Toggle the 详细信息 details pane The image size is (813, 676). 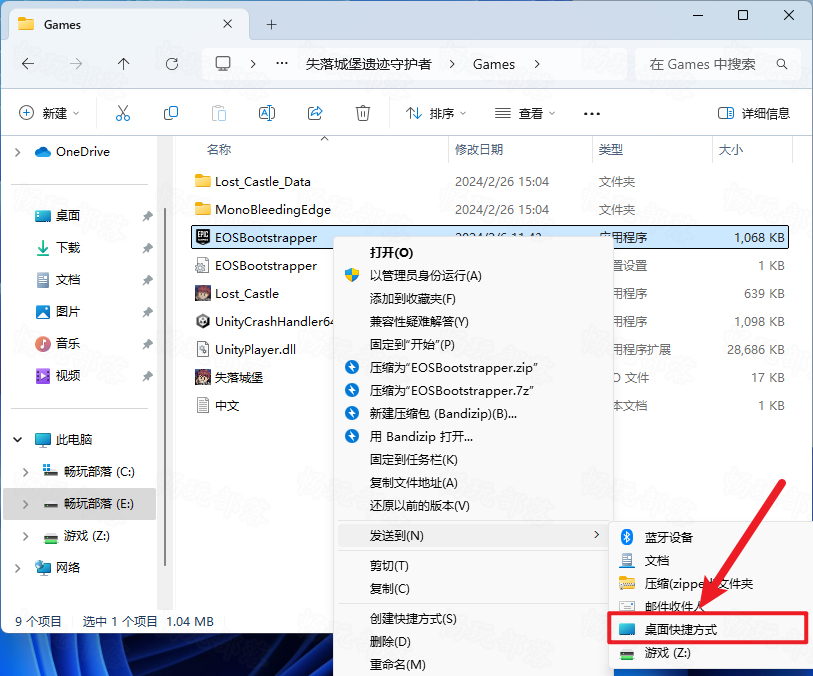click(753, 113)
